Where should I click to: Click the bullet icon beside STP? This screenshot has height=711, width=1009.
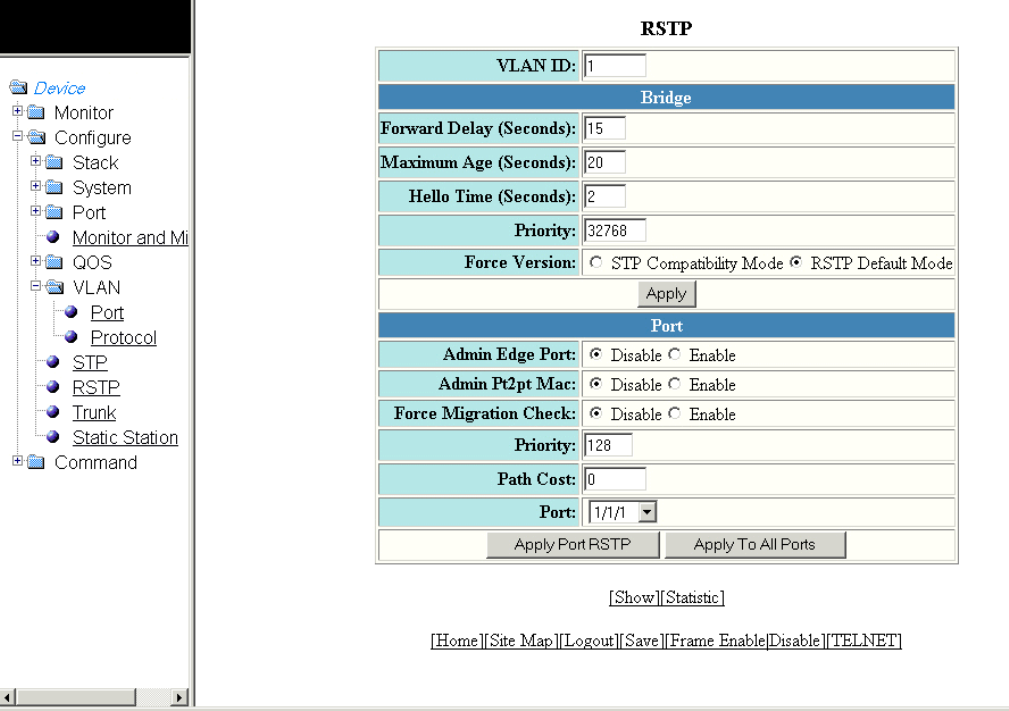click(53, 362)
